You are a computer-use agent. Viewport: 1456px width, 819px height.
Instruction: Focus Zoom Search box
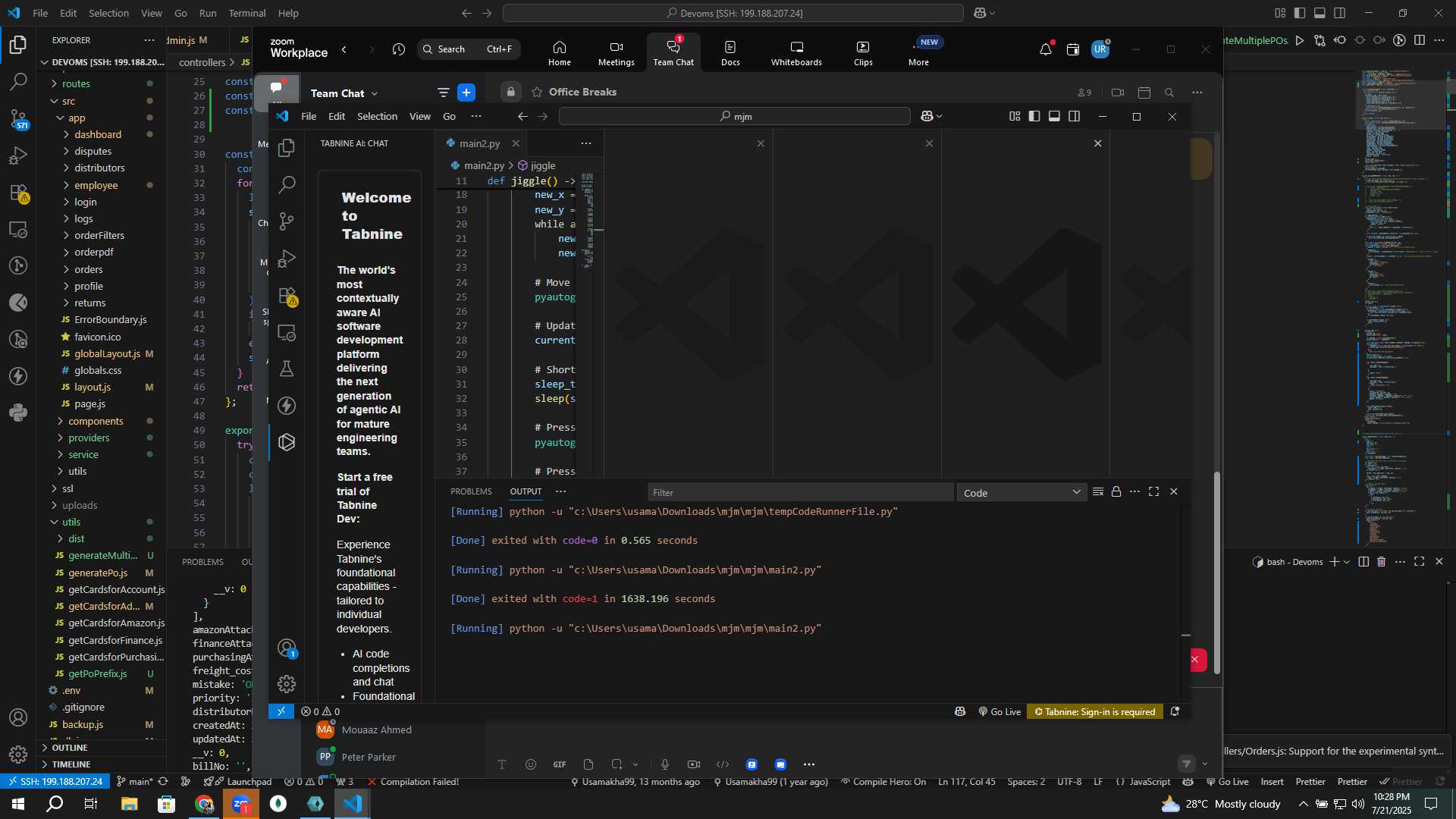click(x=469, y=49)
